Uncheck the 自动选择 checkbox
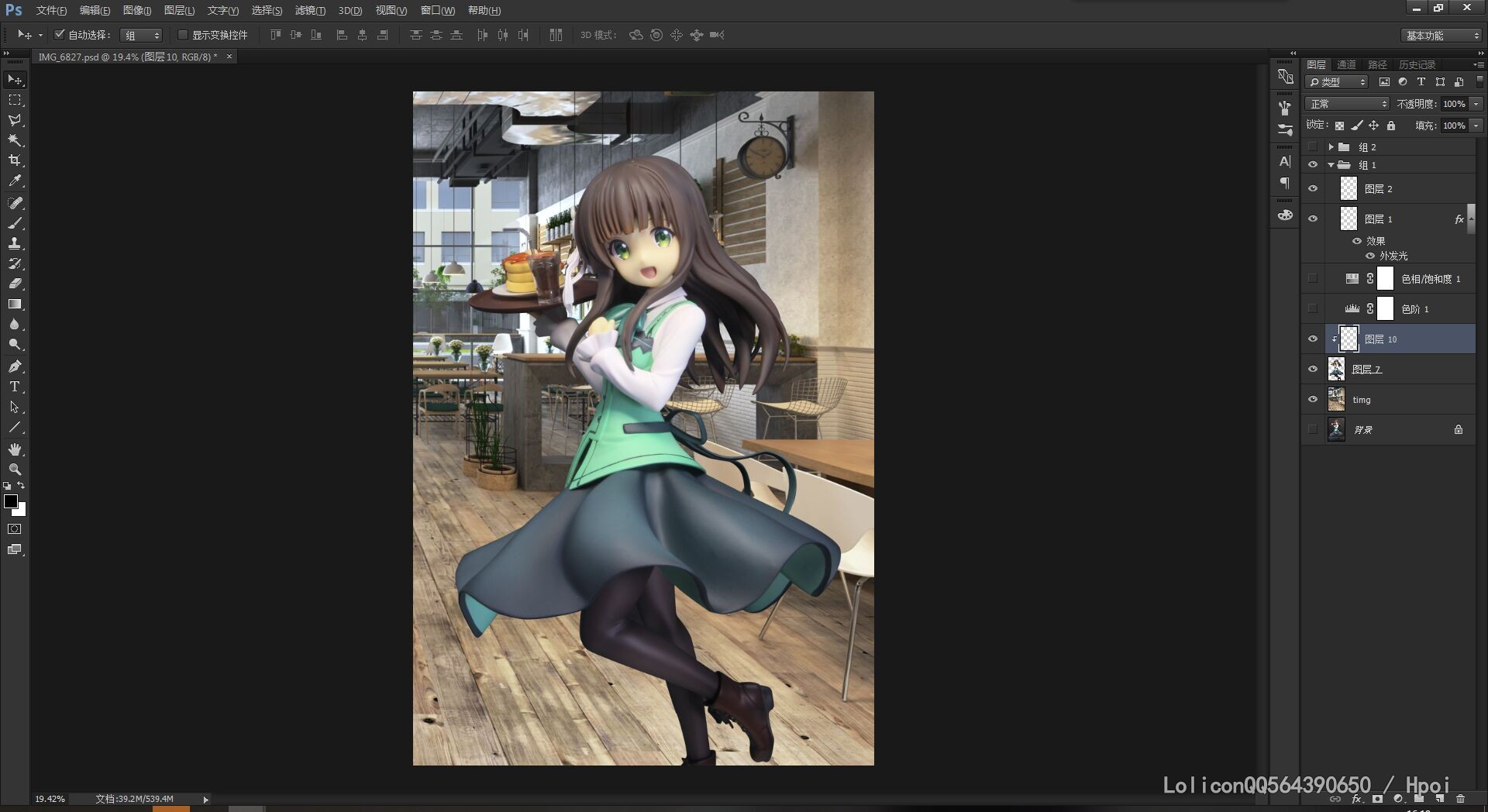 60,35
